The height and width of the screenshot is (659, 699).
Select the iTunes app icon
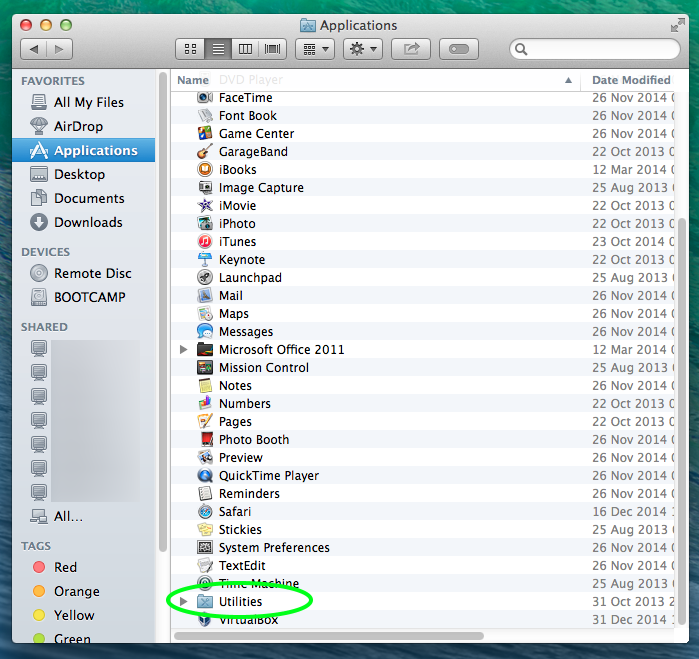[205, 242]
